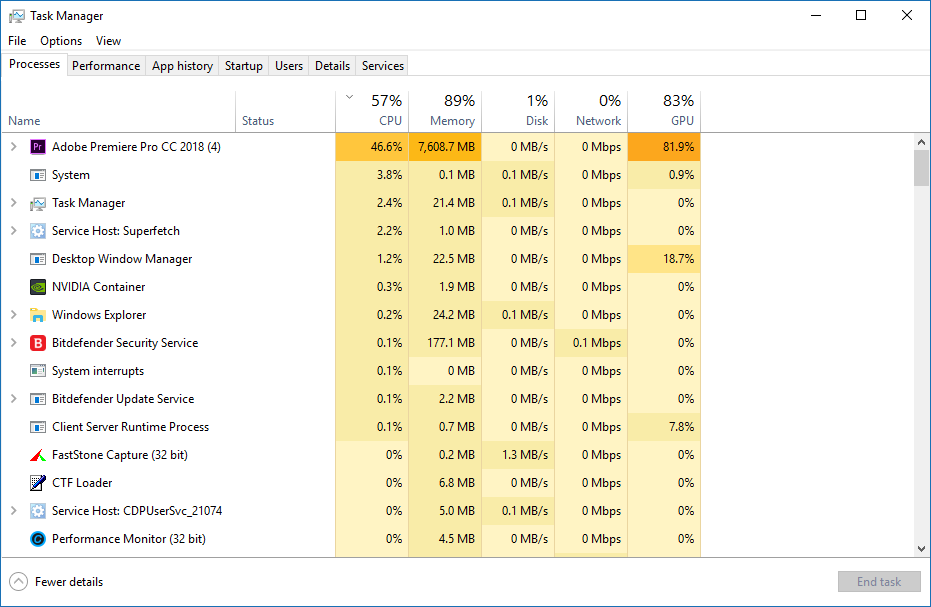
Task: Click the 0.1 Mbps network cell
Action: (591, 343)
